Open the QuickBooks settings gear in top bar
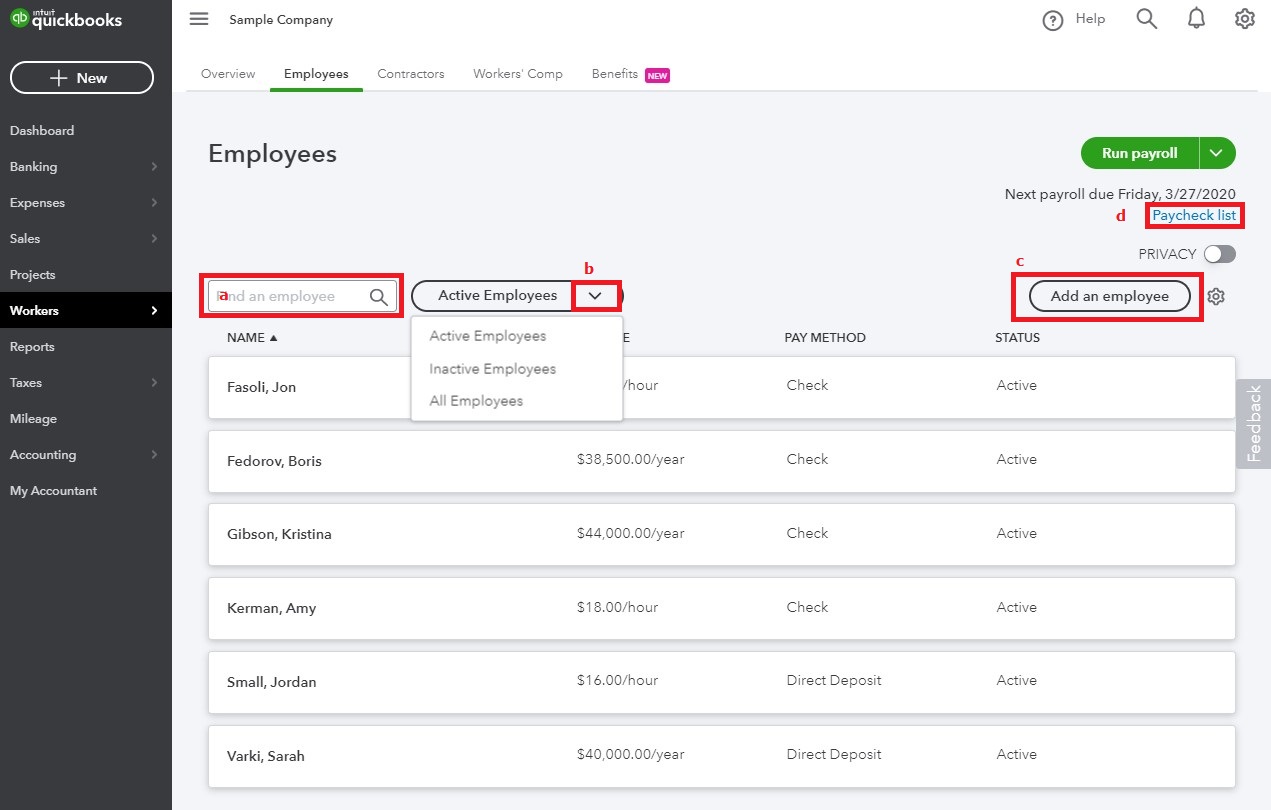Viewport: 1271px width, 810px height. pyautogui.click(x=1244, y=19)
